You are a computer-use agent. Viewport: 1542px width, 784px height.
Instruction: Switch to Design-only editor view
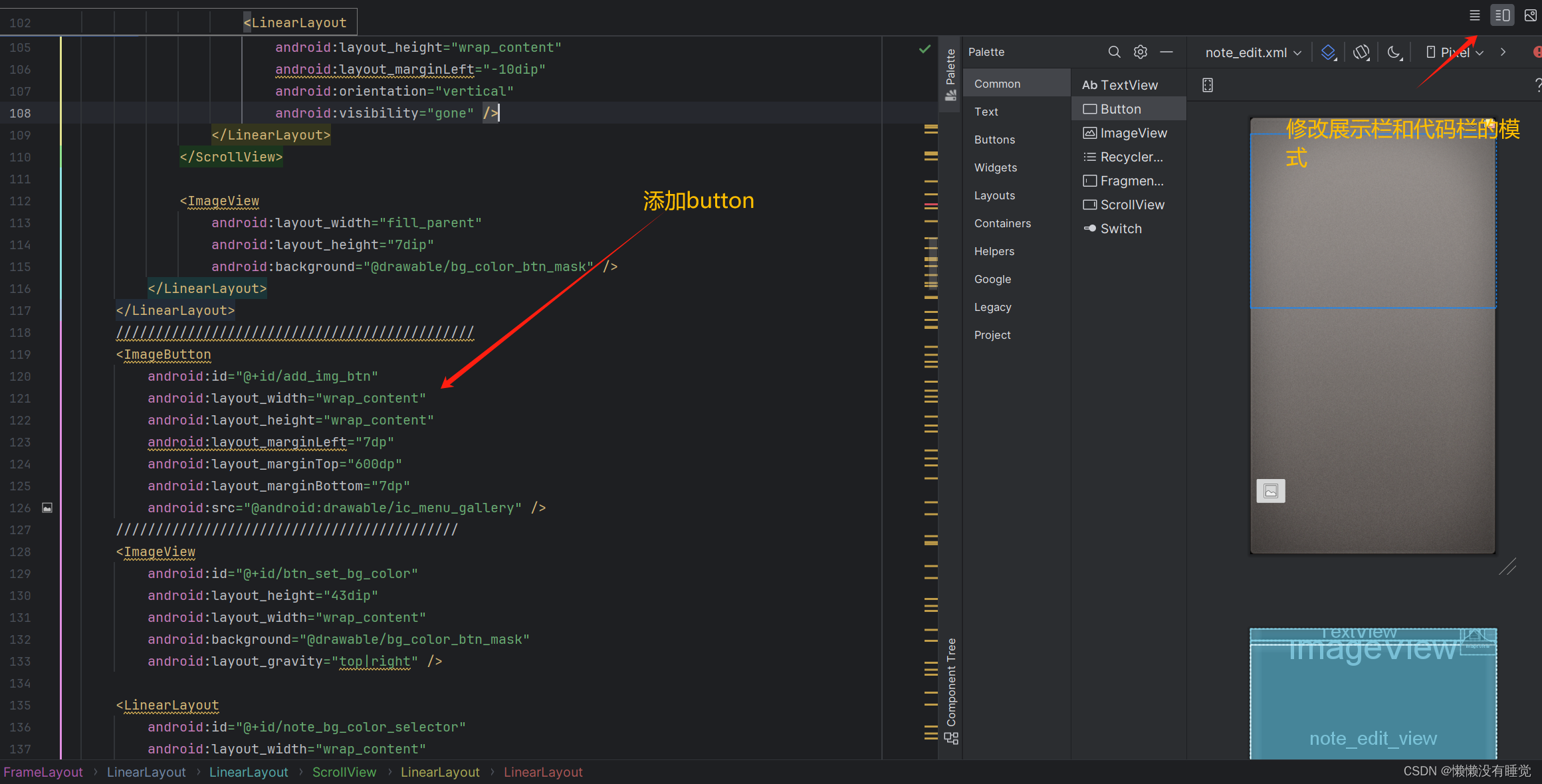pyautogui.click(x=1530, y=15)
